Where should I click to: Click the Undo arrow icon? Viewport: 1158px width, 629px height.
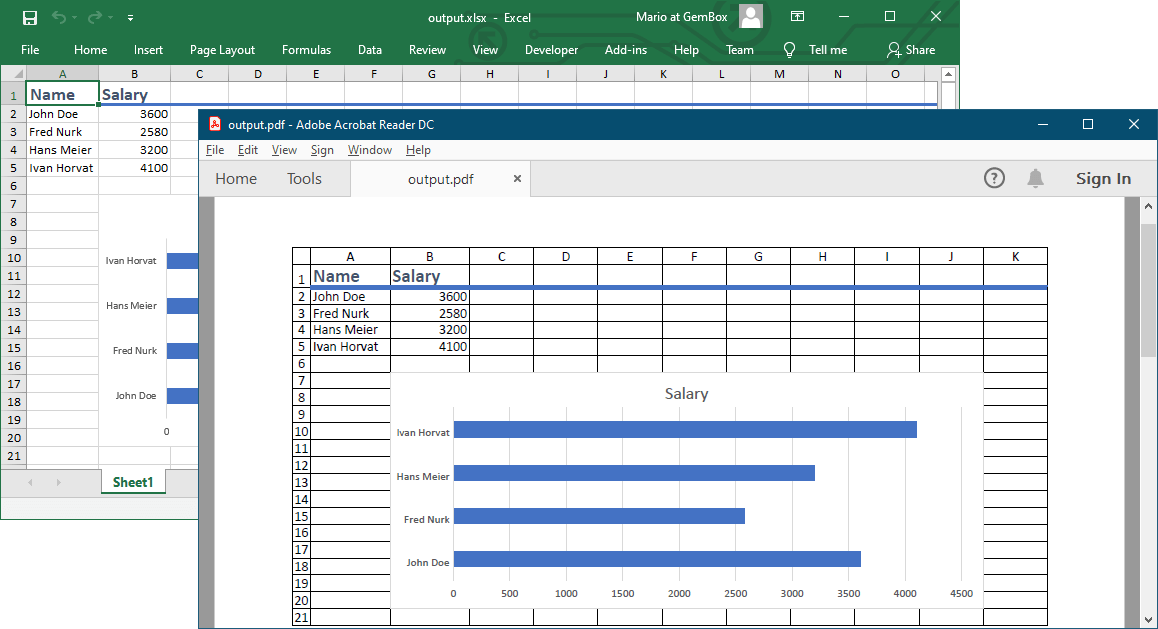[59, 17]
